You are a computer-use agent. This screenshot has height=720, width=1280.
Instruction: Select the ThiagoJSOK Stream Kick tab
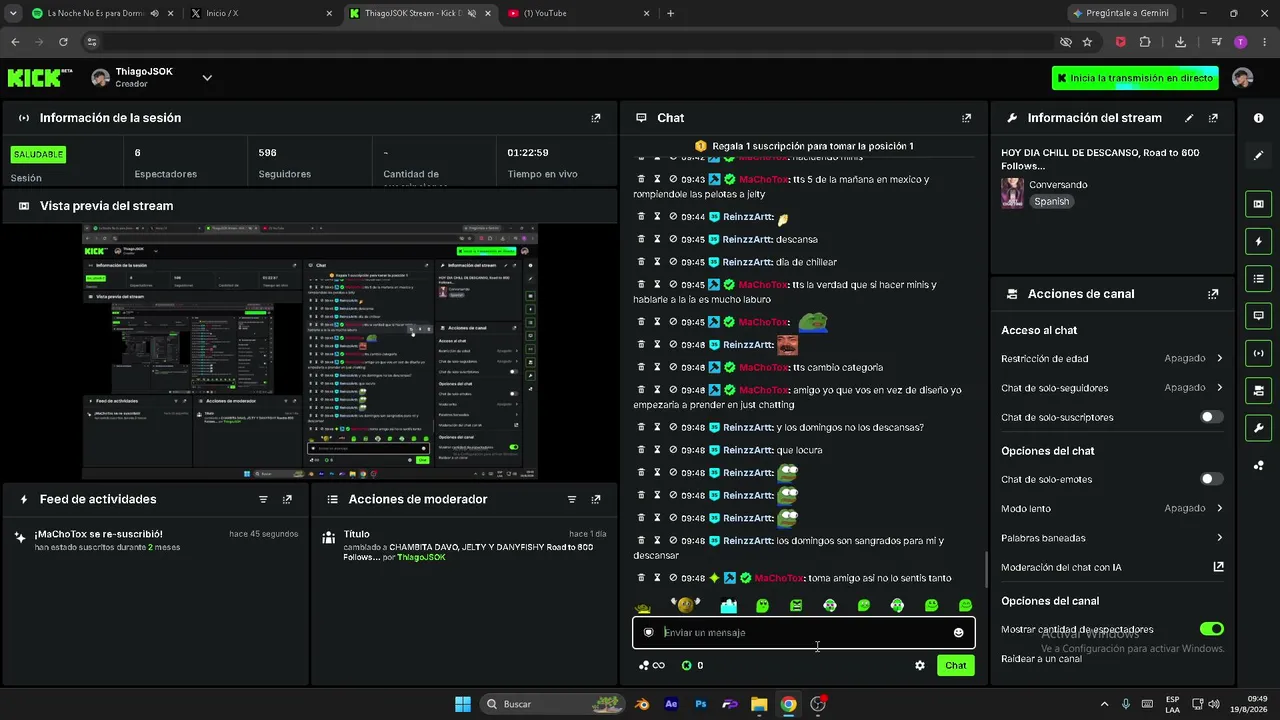click(x=420, y=13)
